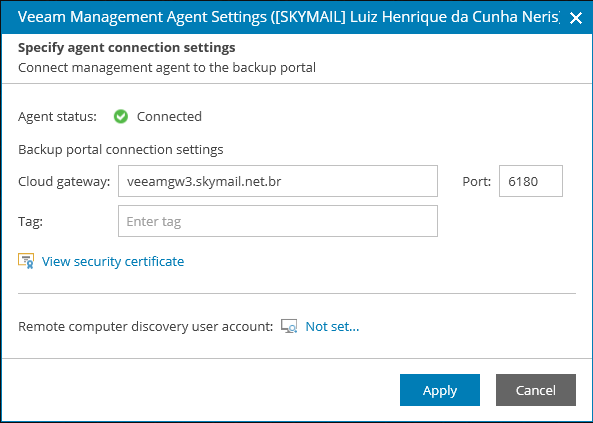The width and height of the screenshot is (593, 423).
Task: Click the Backup portal connection settings heading
Action: point(121,149)
